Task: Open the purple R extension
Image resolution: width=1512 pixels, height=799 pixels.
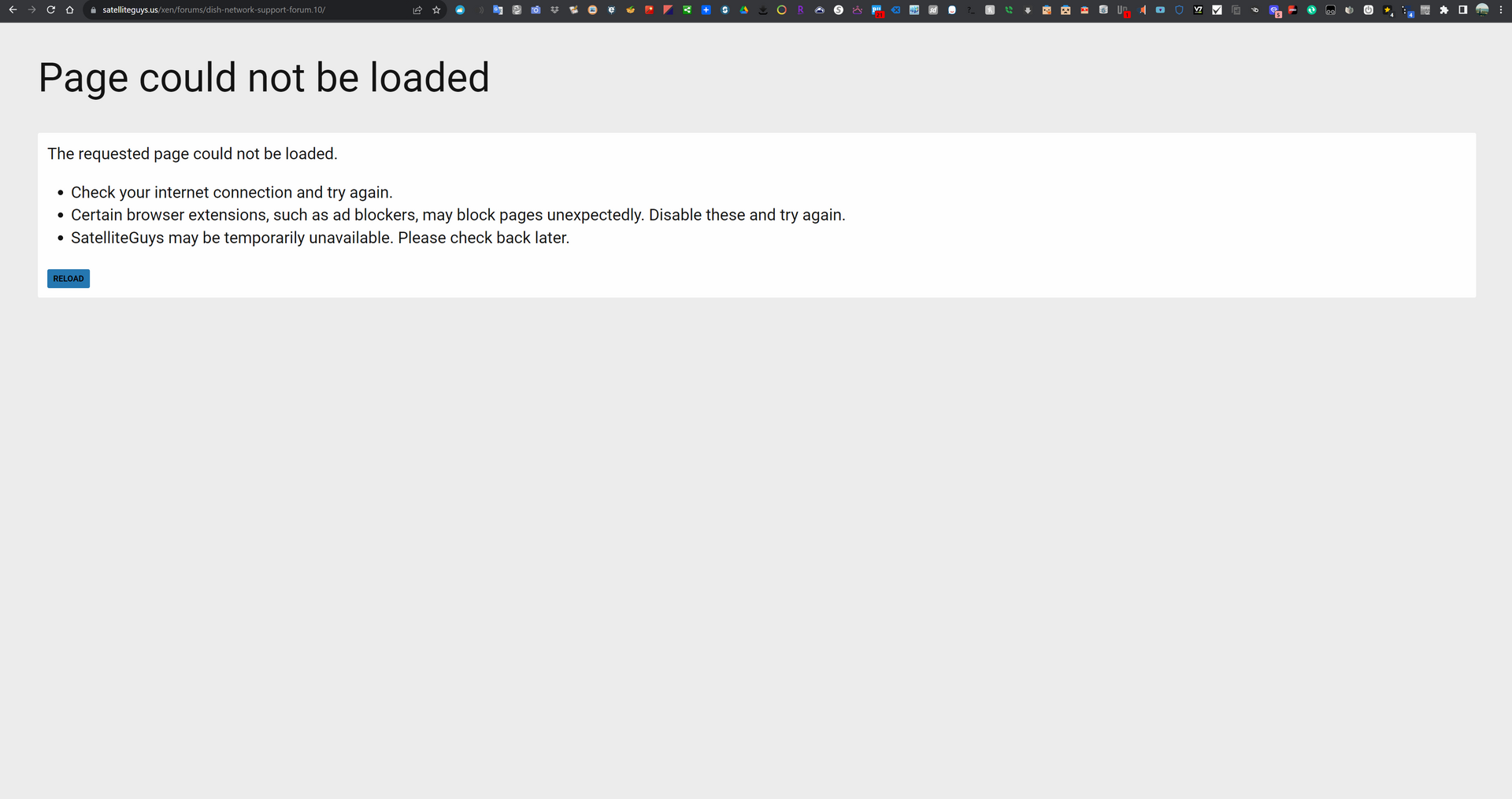Action: coord(800,10)
